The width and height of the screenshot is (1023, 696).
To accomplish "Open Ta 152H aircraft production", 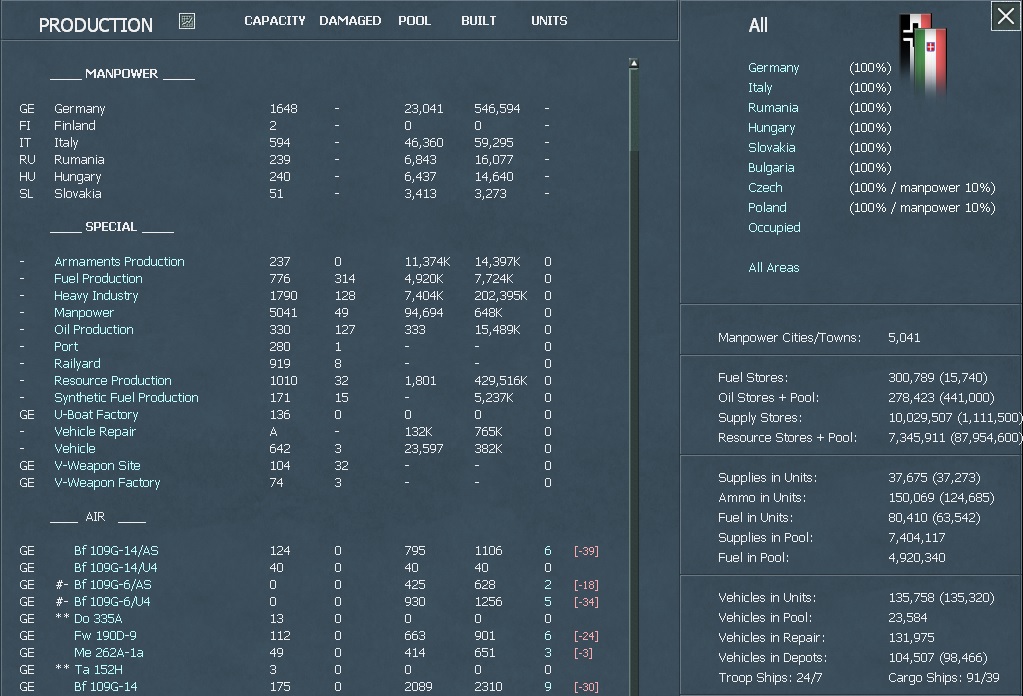I will pyautogui.click(x=98, y=669).
